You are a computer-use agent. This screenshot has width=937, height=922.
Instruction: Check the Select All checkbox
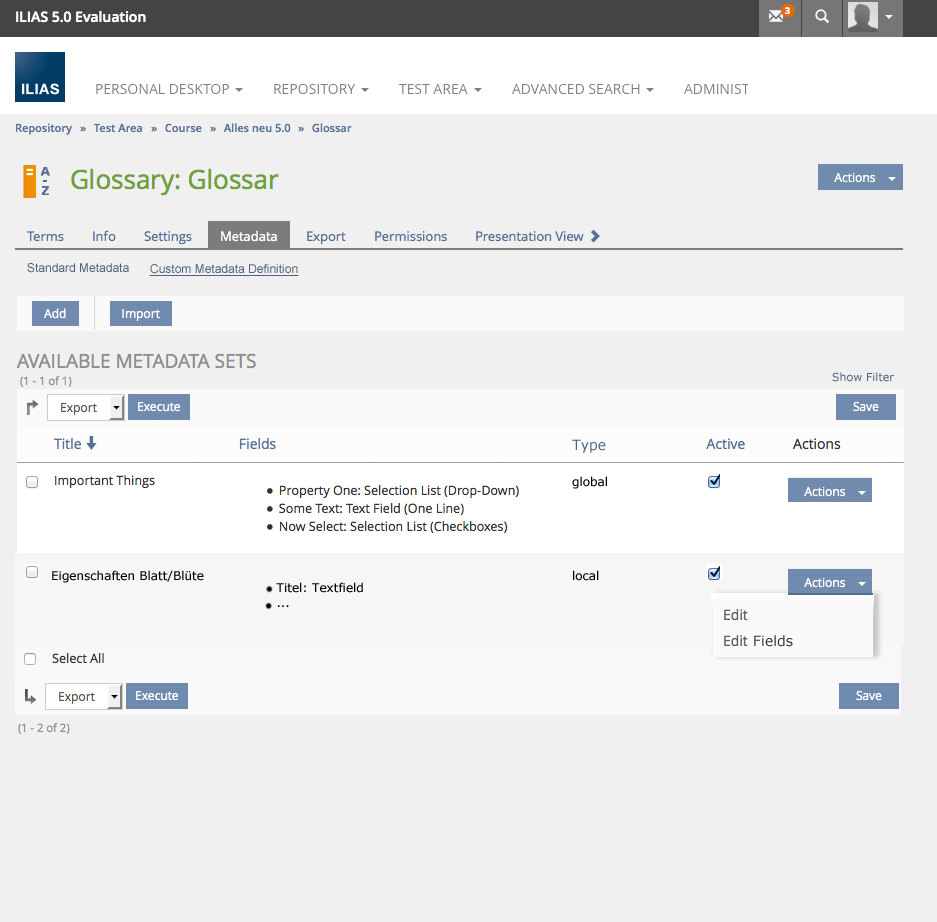30,659
